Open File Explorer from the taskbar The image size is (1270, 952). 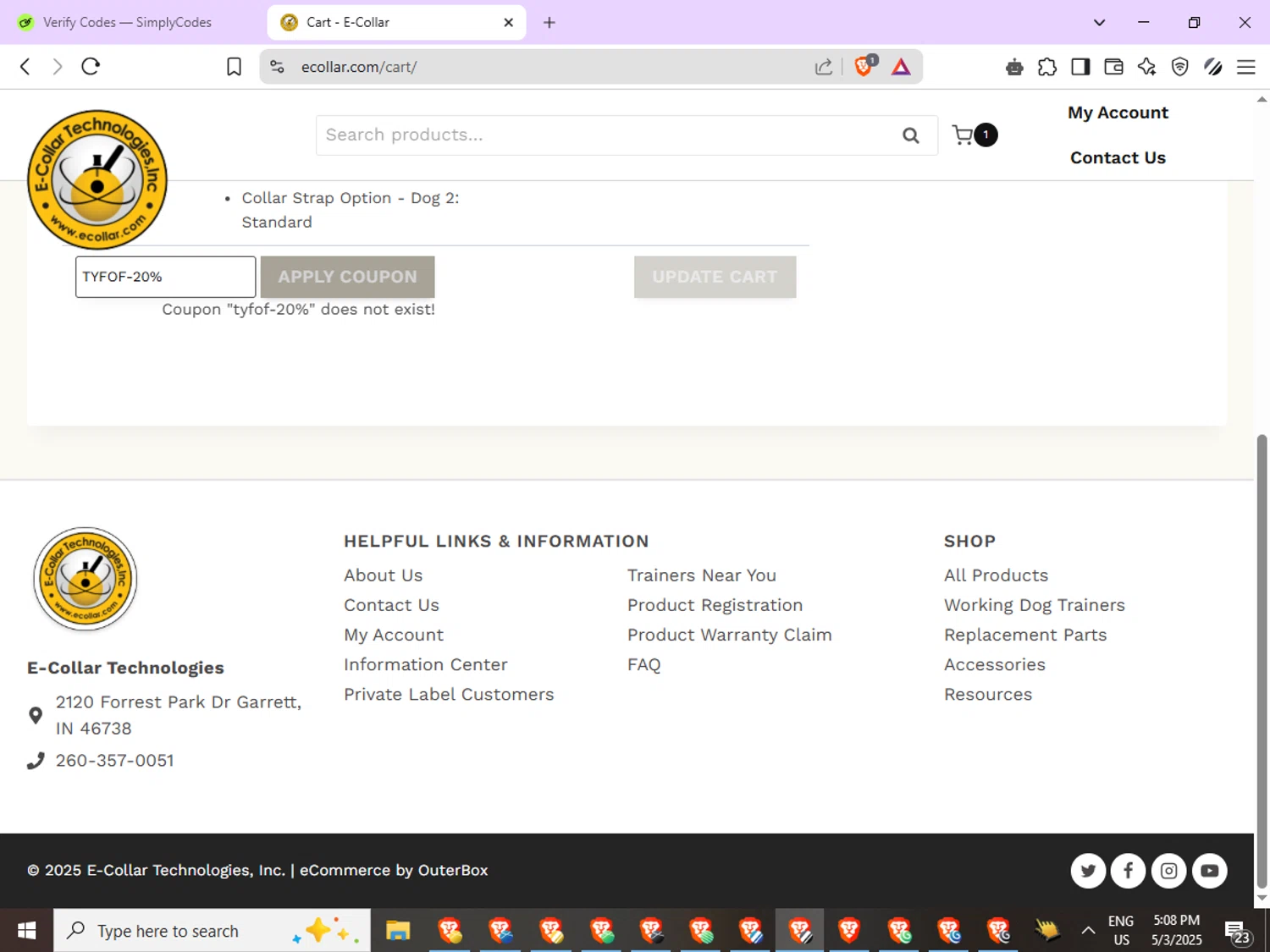(x=398, y=931)
